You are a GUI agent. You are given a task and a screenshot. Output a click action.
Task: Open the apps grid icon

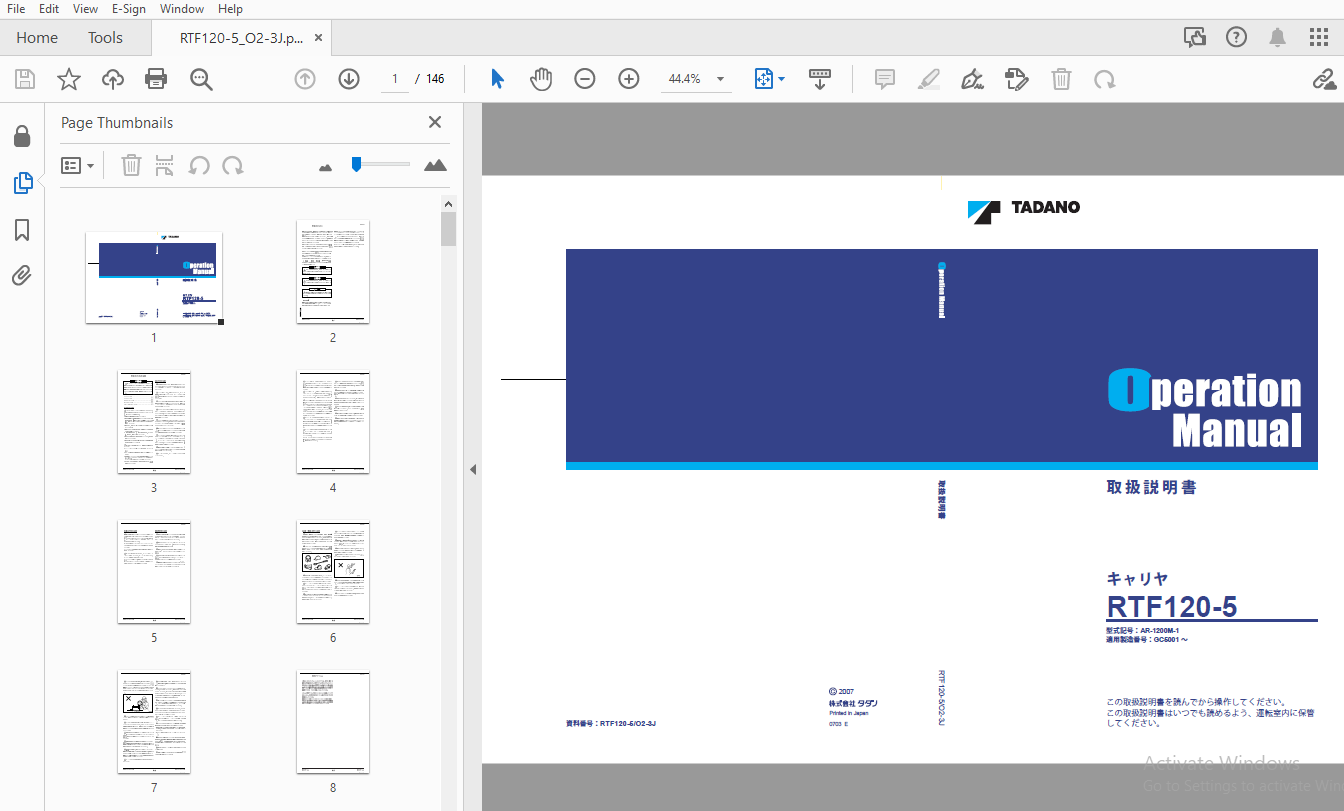tap(1319, 38)
